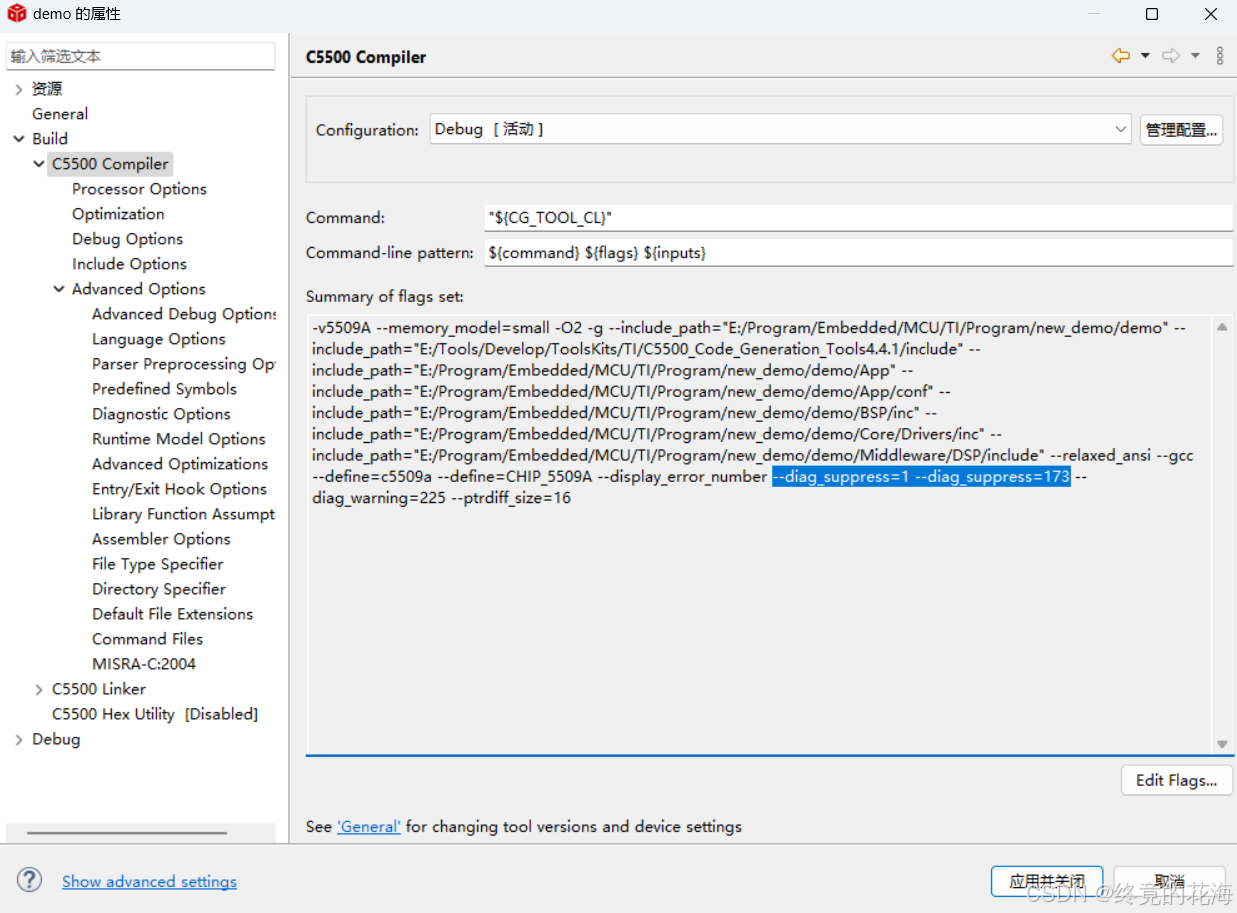1237x913 pixels.
Task: Click the highlighted --diag_suppress flags text
Action: 921,477
